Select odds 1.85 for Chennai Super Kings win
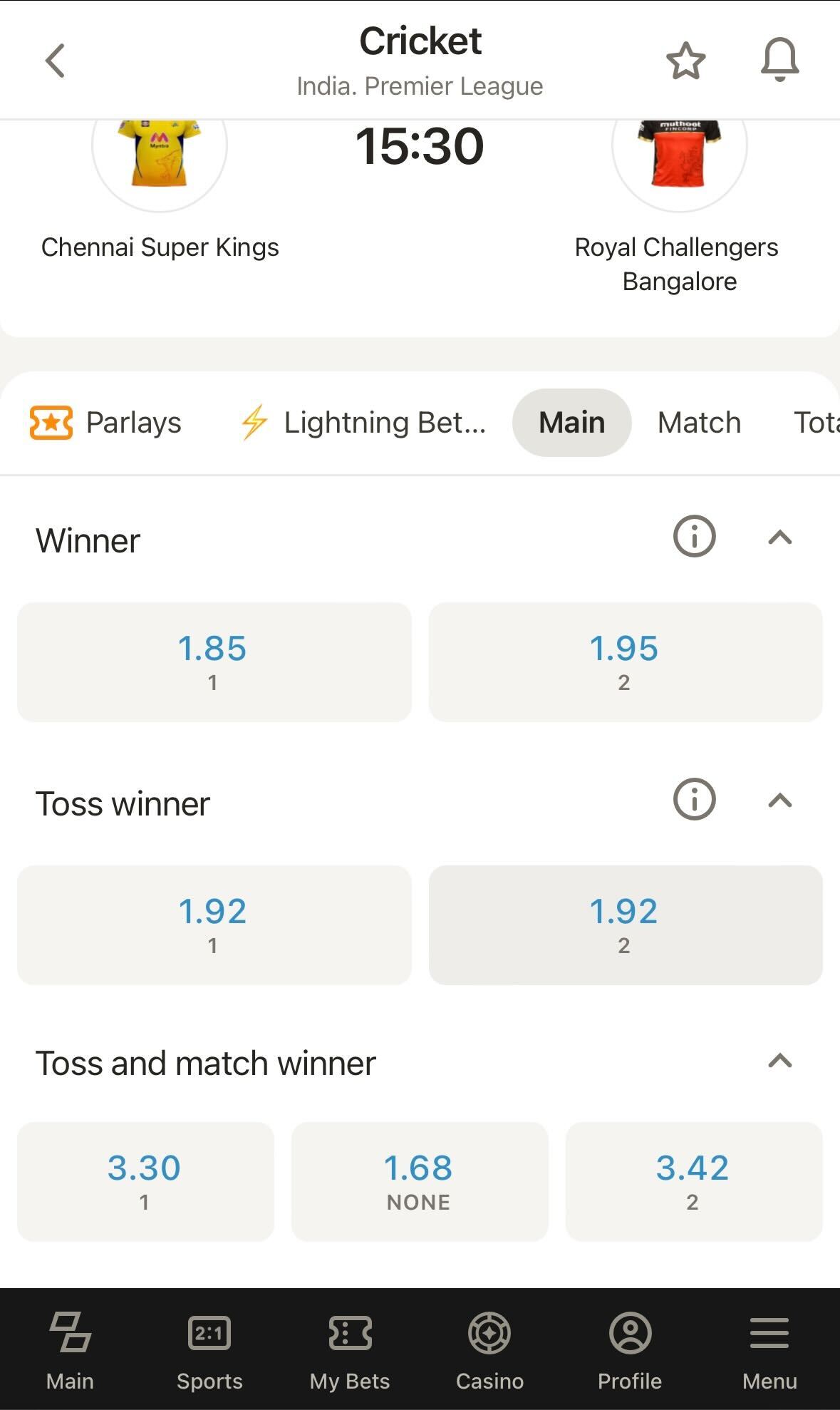Viewport: 840px width, 1410px height. click(x=213, y=661)
